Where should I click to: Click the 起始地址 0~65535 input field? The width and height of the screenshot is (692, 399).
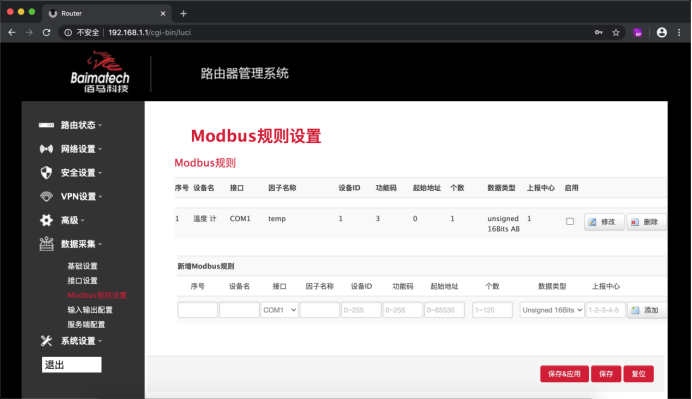point(444,310)
